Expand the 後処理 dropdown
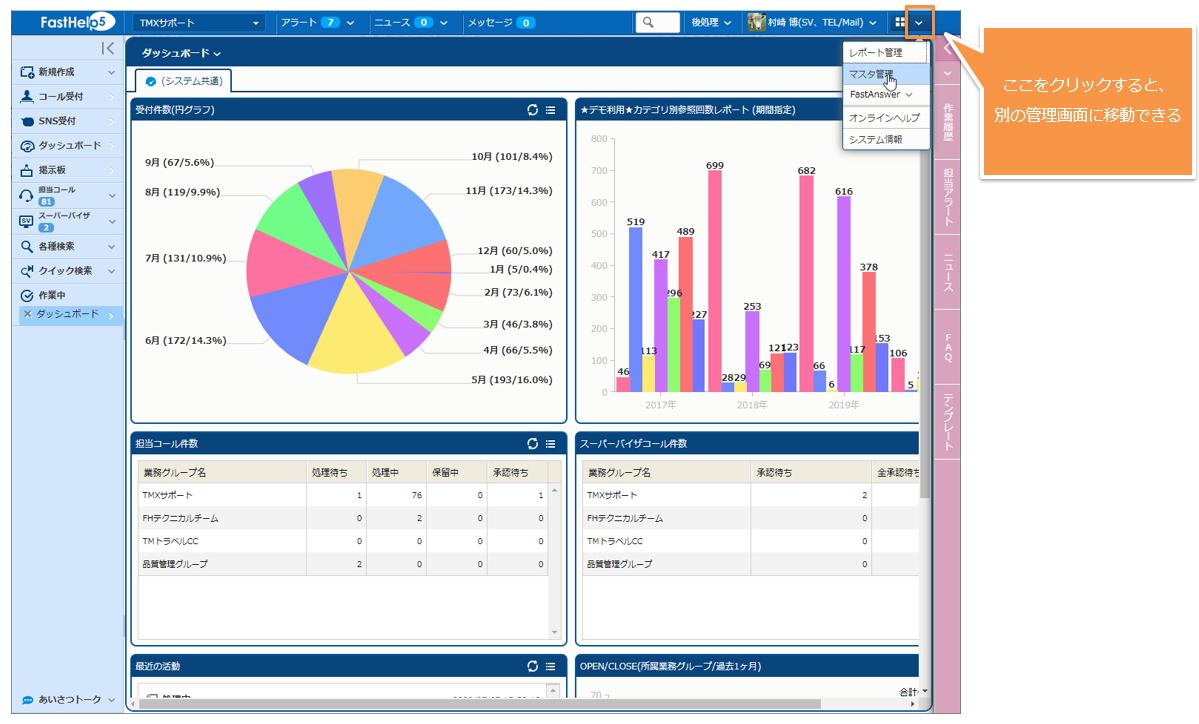This screenshot has width=1199, height=724. tap(710, 22)
